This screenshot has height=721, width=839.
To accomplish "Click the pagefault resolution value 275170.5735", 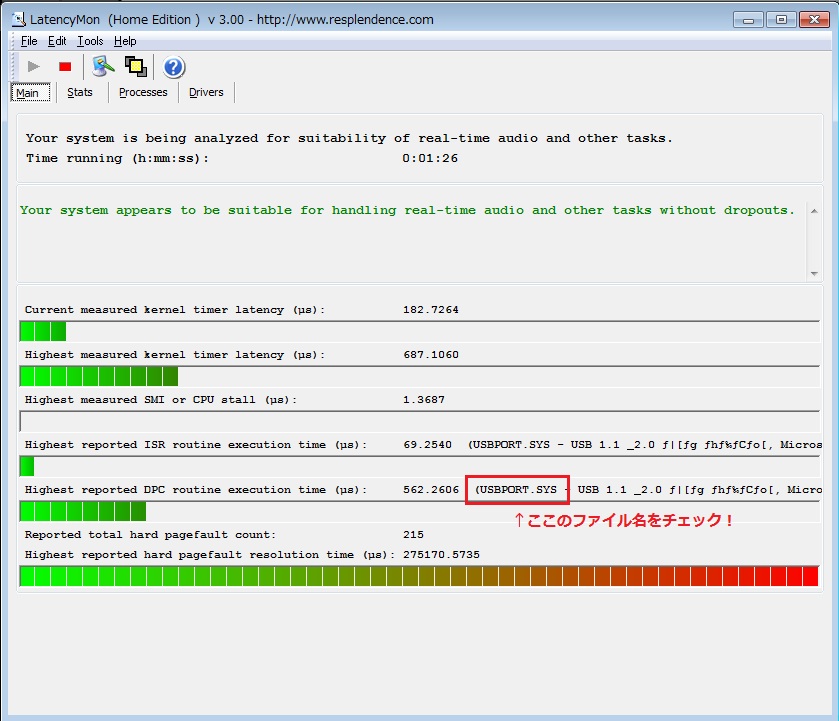I will [441, 555].
